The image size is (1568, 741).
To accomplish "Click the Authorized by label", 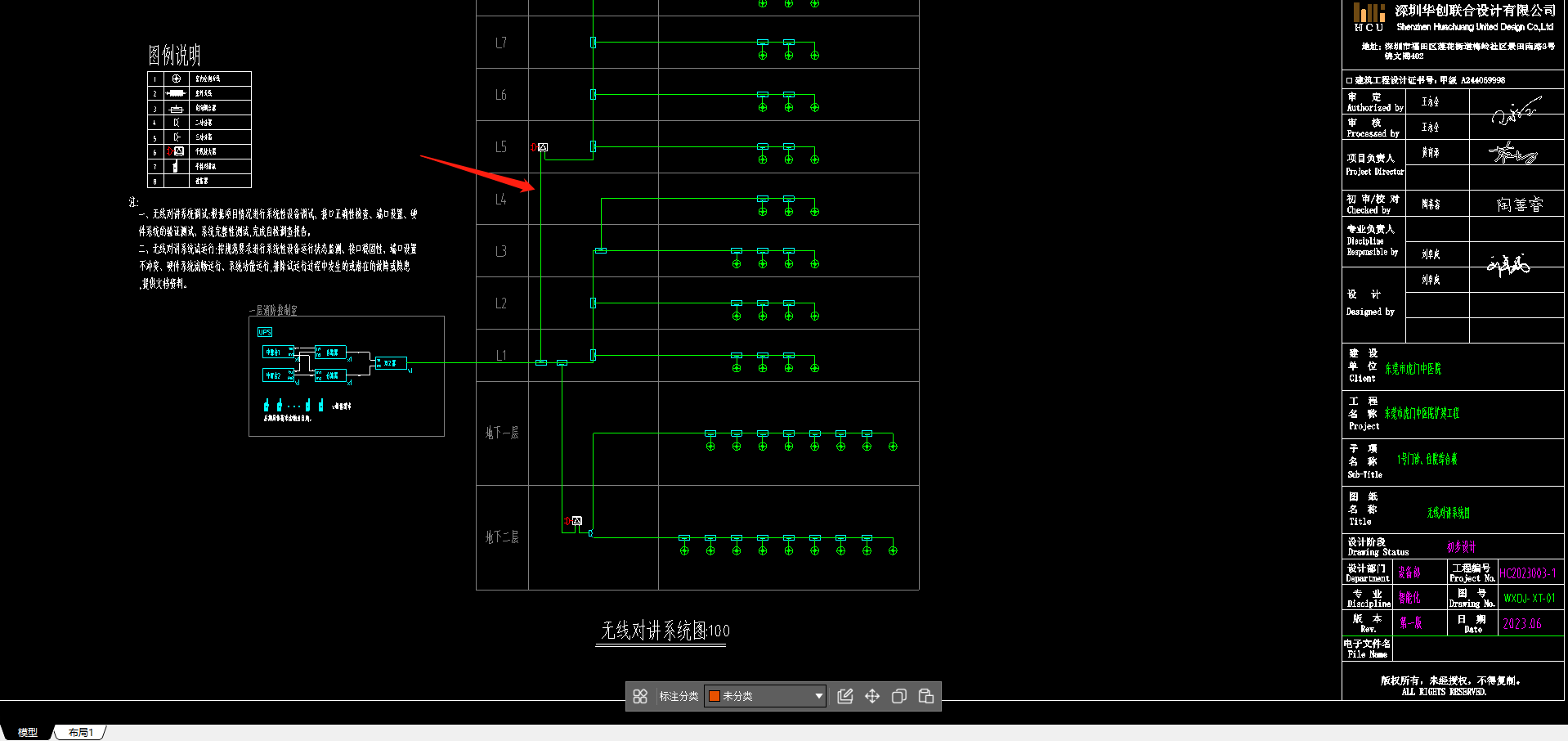I will coord(1375,108).
